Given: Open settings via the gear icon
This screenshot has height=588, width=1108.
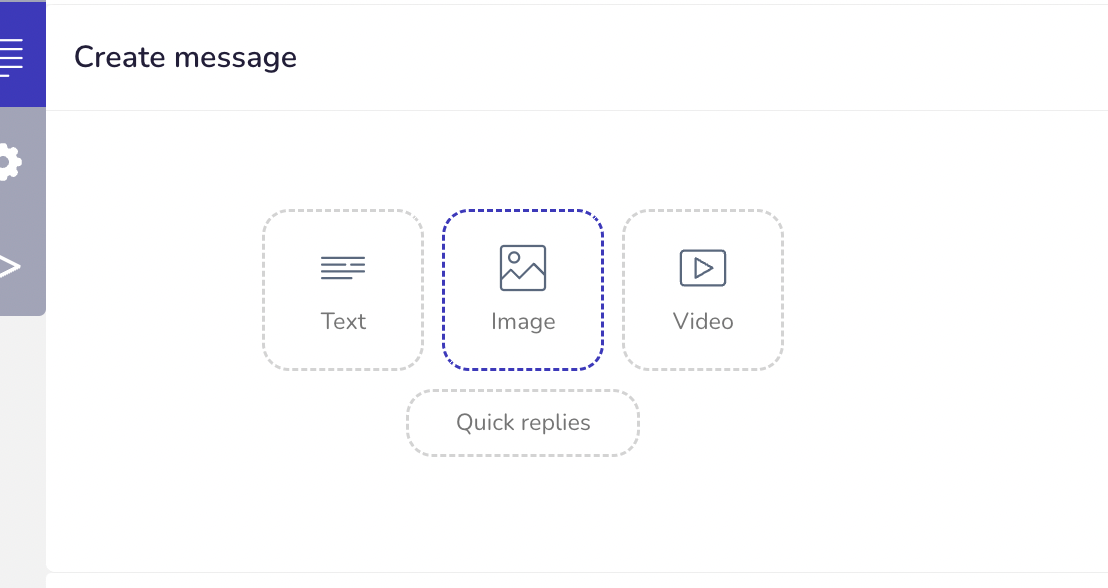Looking at the screenshot, I should 9,163.
